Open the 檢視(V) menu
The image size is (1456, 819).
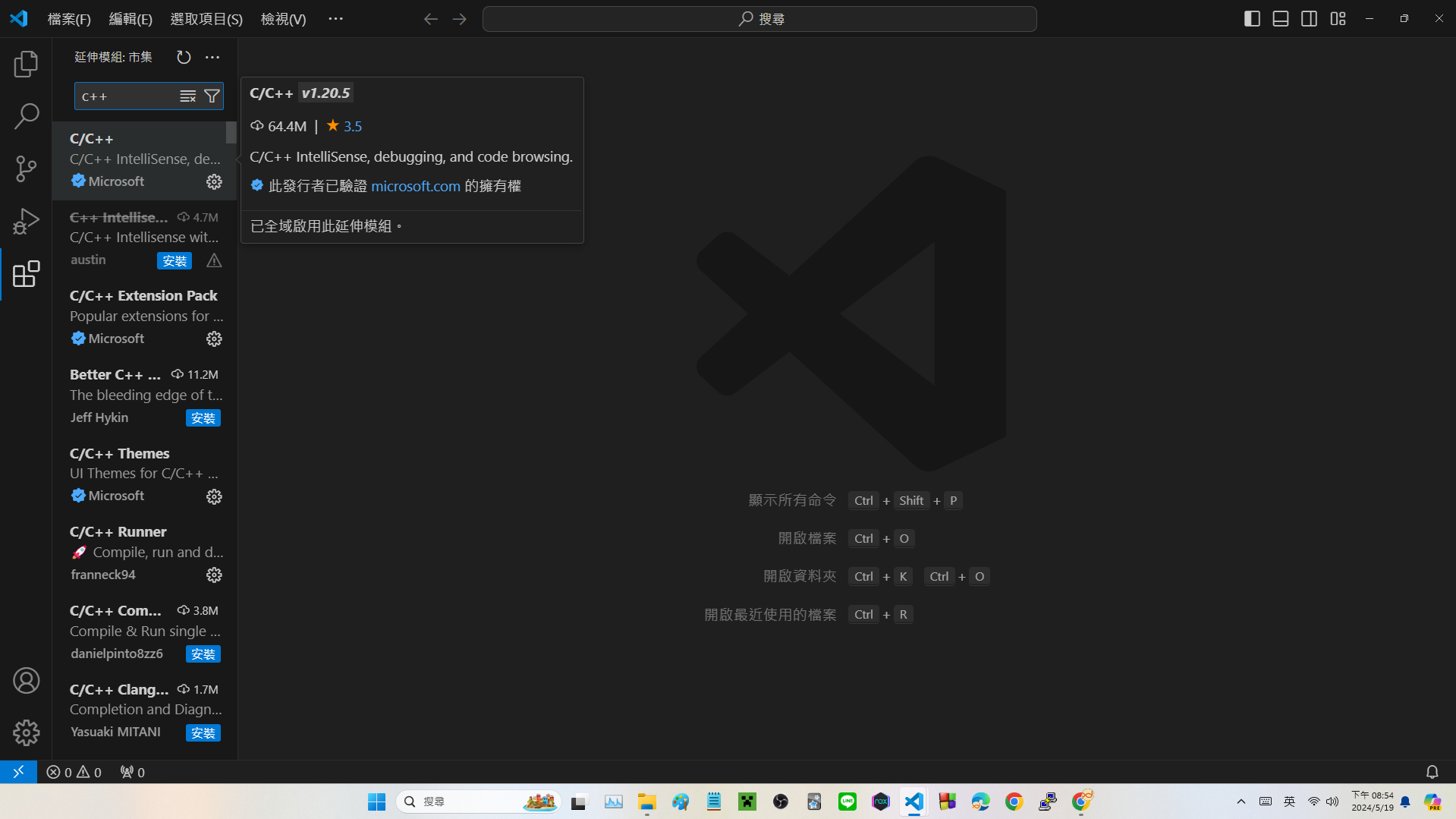[283, 19]
